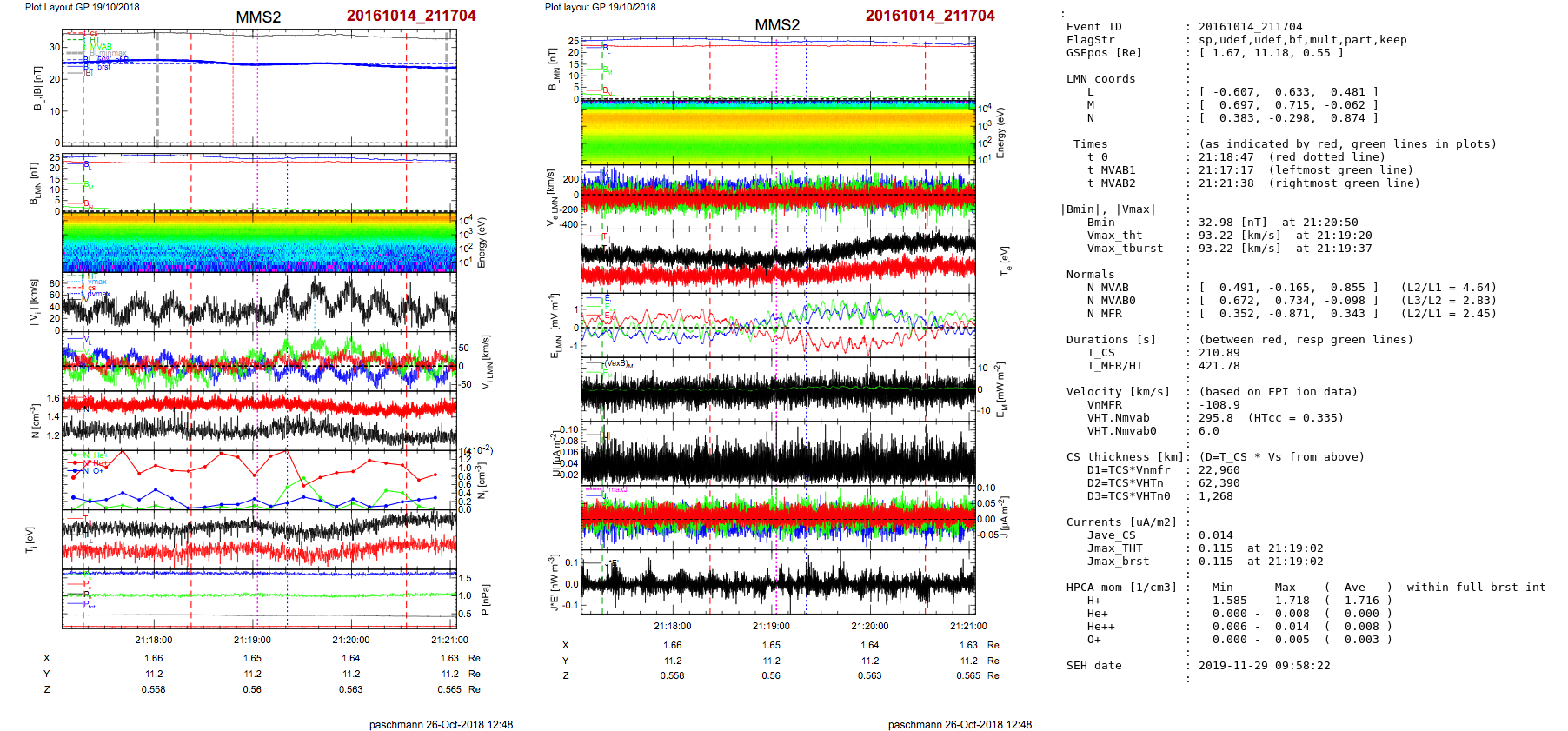Click the He++ row label in HPCA table
The width and height of the screenshot is (1568, 731).
coord(1100,627)
